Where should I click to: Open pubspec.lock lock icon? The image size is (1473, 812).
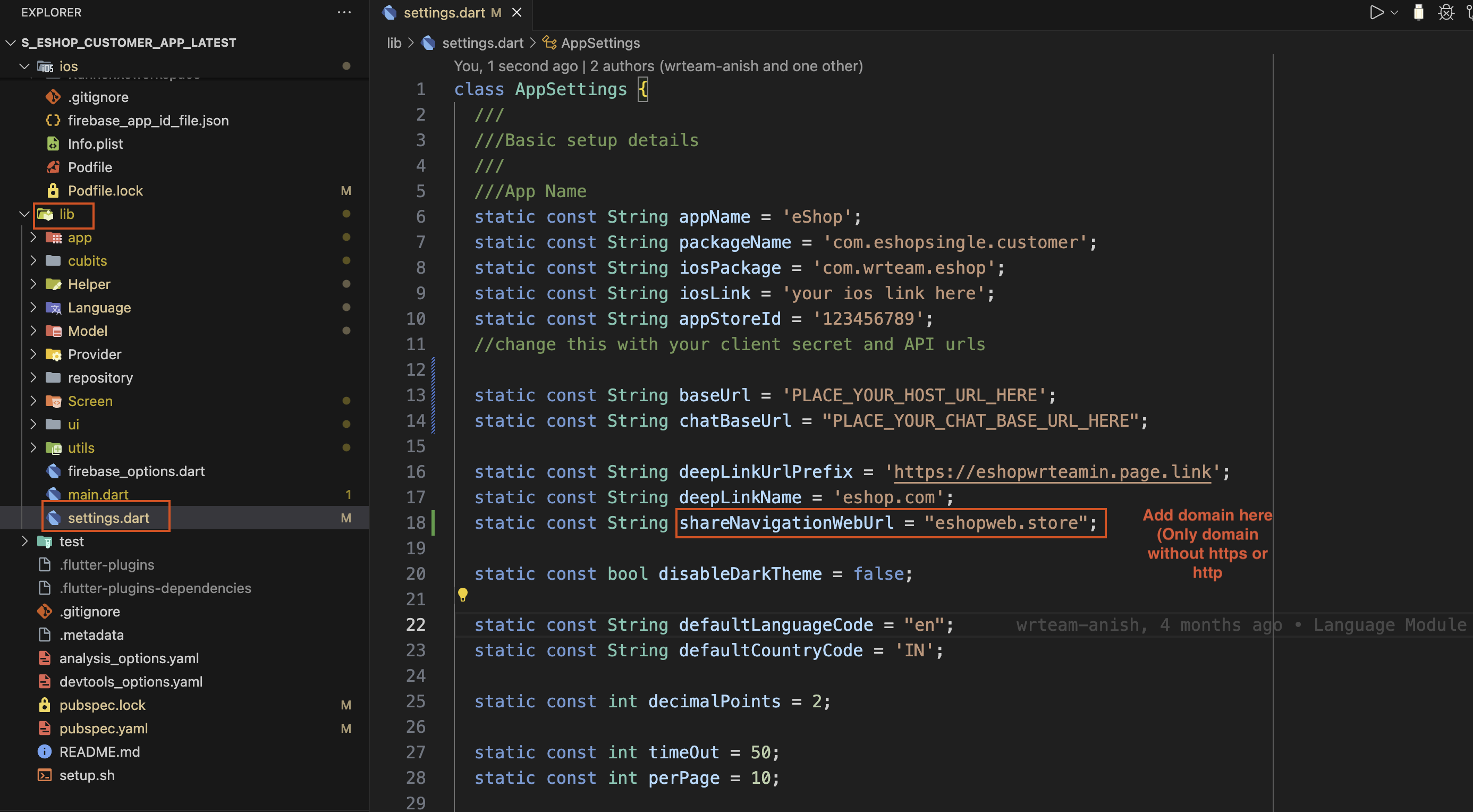coord(45,705)
